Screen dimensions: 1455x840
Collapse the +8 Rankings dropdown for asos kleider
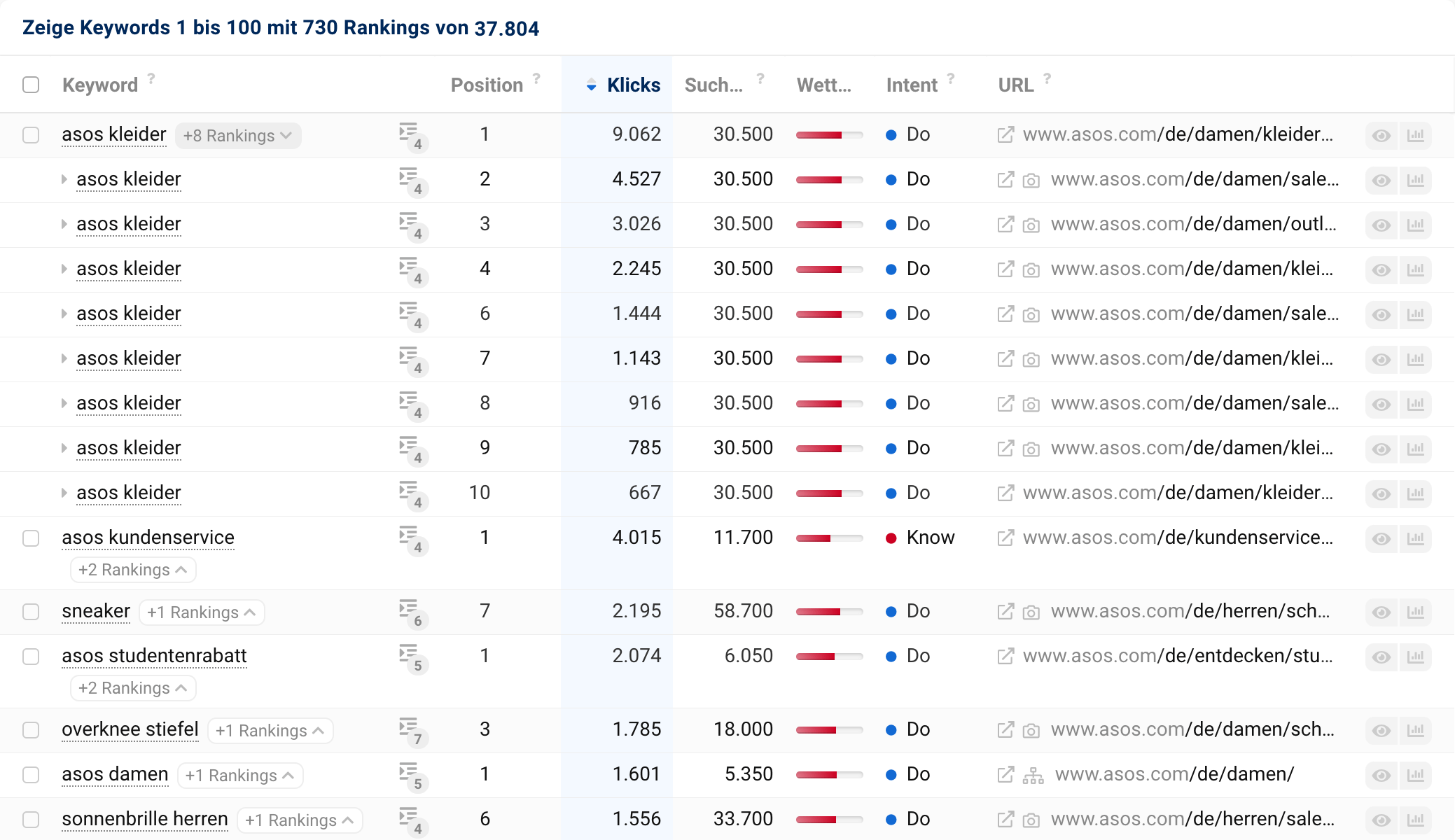(x=238, y=135)
